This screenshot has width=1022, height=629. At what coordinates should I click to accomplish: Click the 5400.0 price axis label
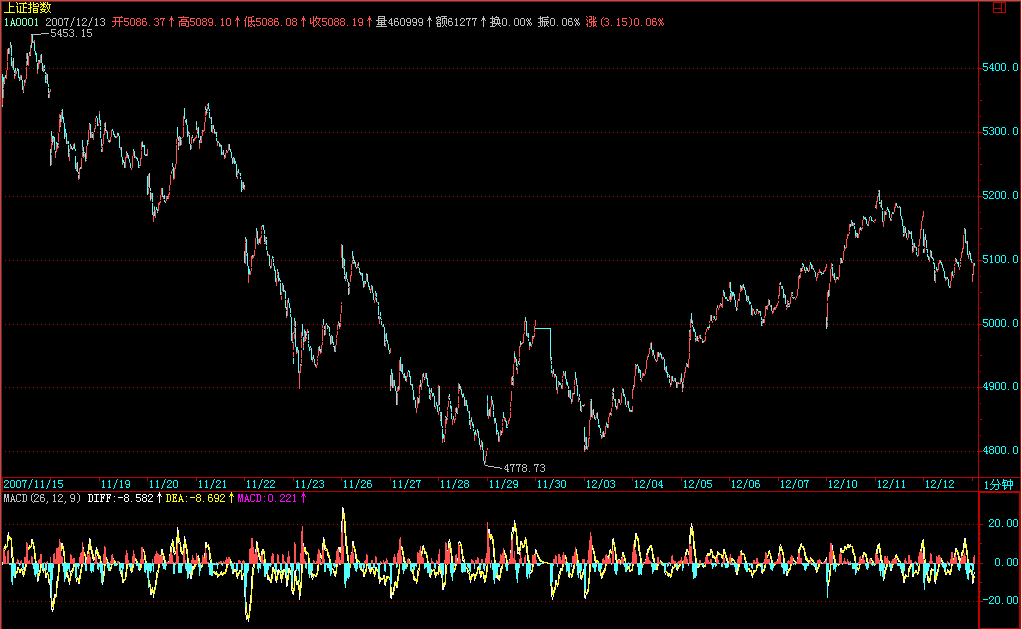[x=1000, y=68]
